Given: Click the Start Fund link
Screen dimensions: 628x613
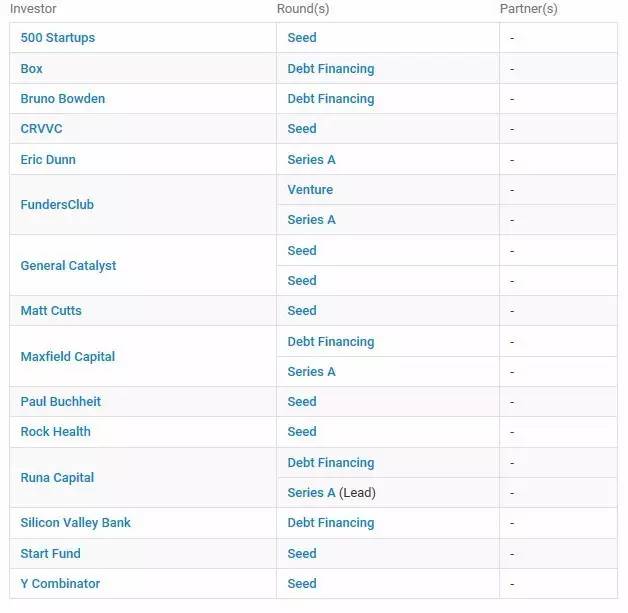Looking at the screenshot, I should pos(50,554).
